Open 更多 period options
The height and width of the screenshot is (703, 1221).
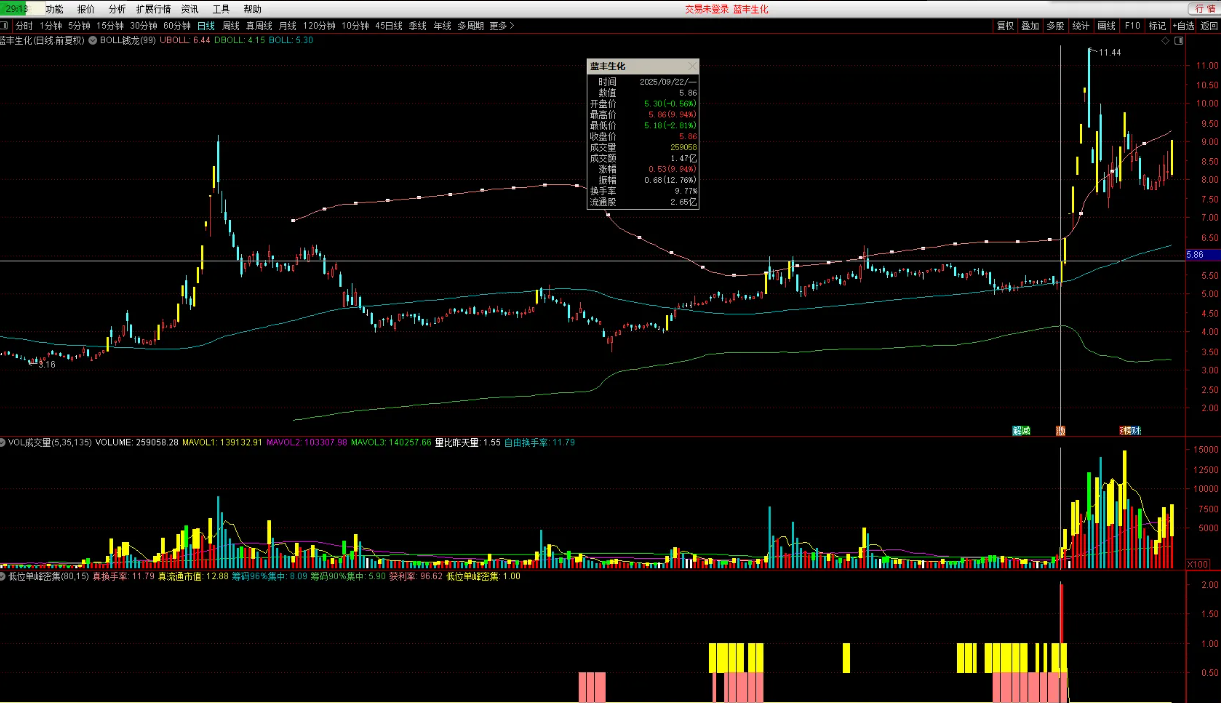tap(502, 25)
